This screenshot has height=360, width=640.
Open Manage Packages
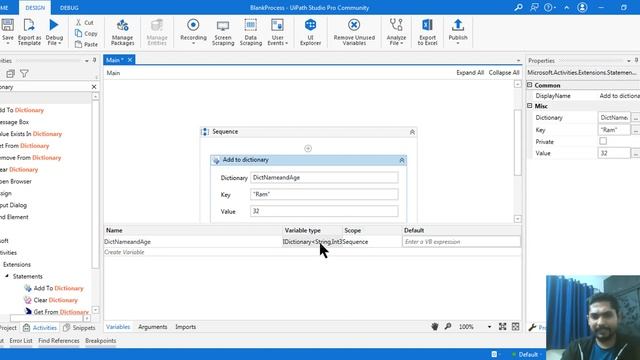coord(122,32)
